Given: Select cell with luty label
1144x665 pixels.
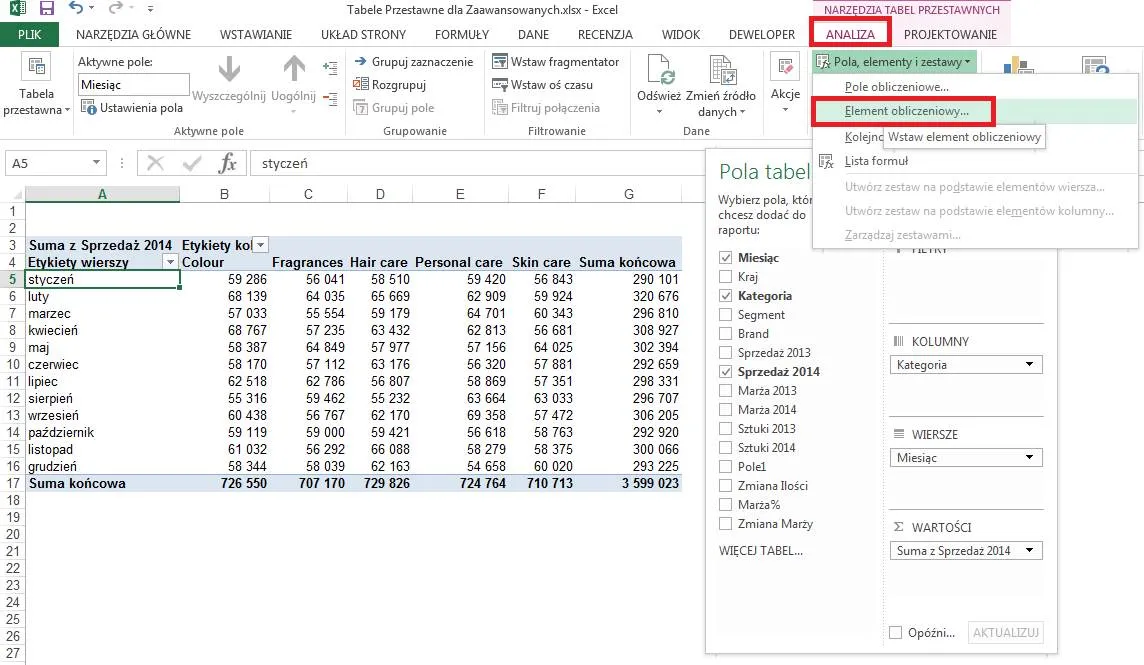Looking at the screenshot, I should pos(102,296).
